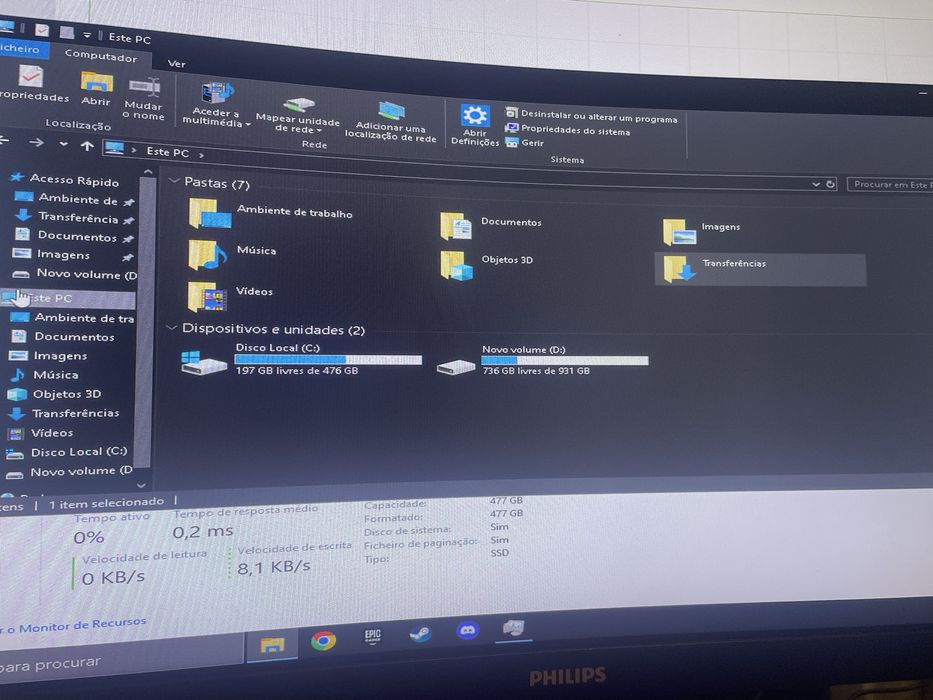Select the Imagens folder icon
Viewport: 933px width, 700px height.
point(679,232)
